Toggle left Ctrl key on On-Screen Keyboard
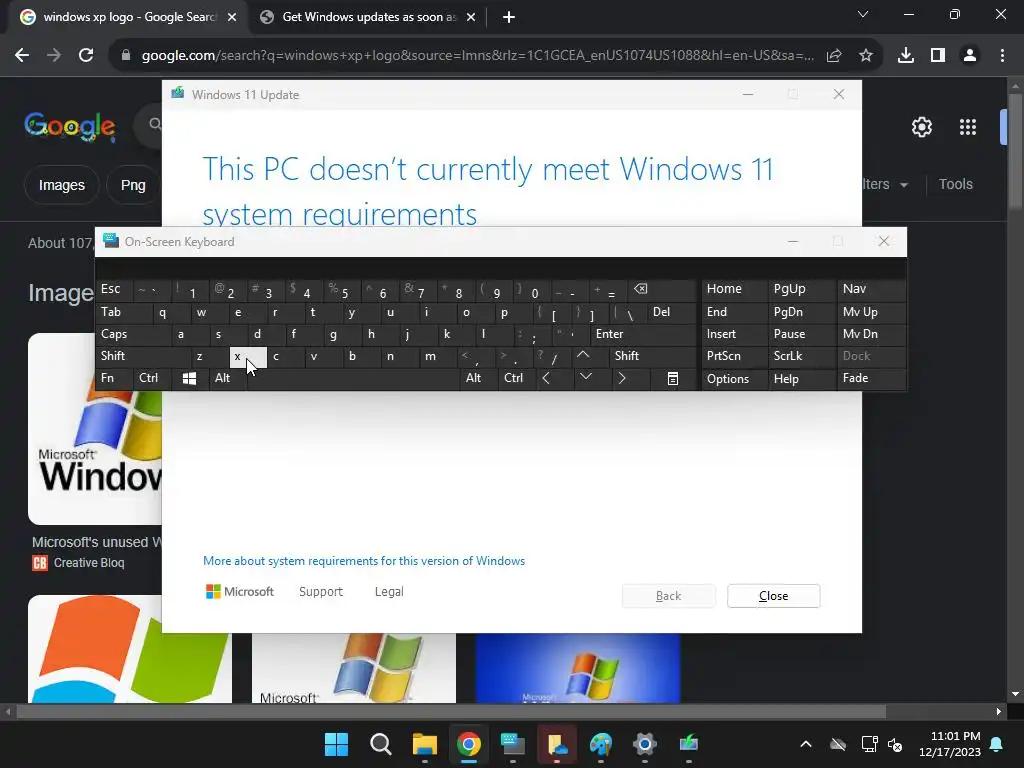This screenshot has height=768, width=1024. (x=152, y=378)
